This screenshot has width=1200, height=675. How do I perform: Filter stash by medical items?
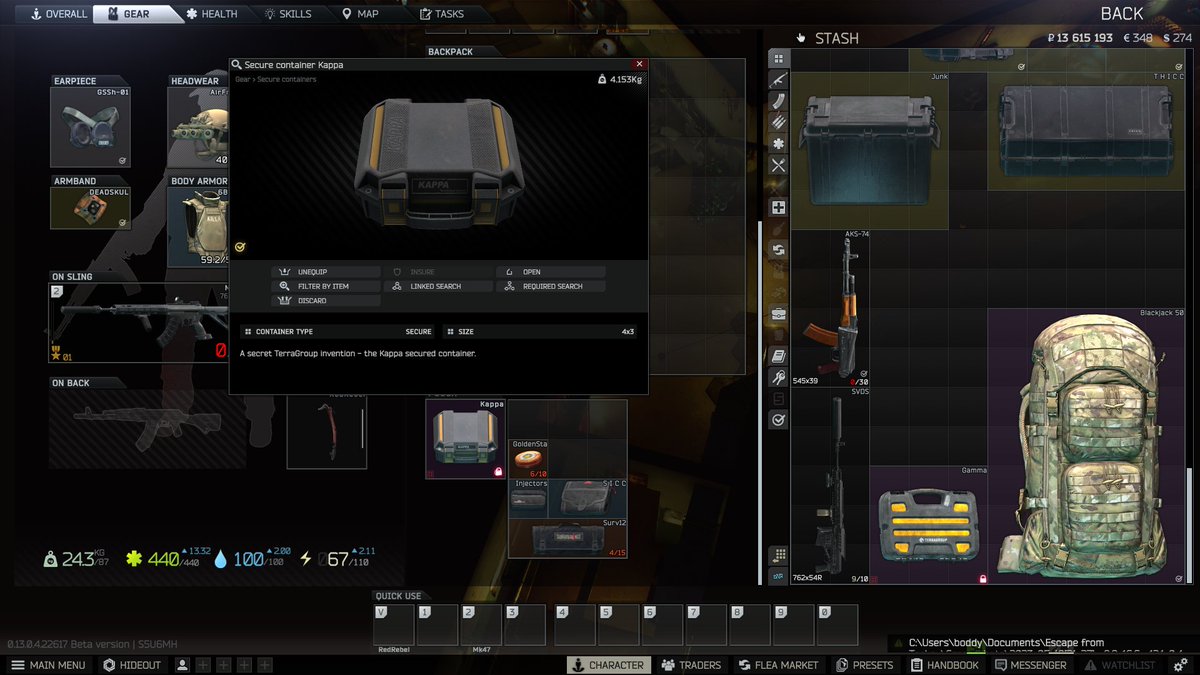pos(778,208)
